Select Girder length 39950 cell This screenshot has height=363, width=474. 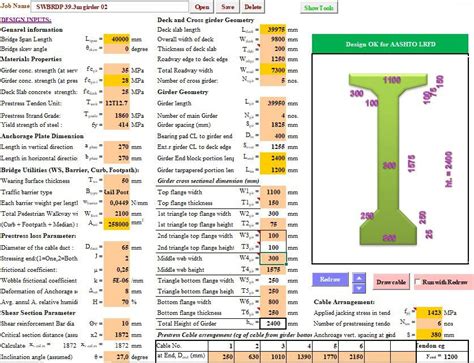tap(273, 103)
